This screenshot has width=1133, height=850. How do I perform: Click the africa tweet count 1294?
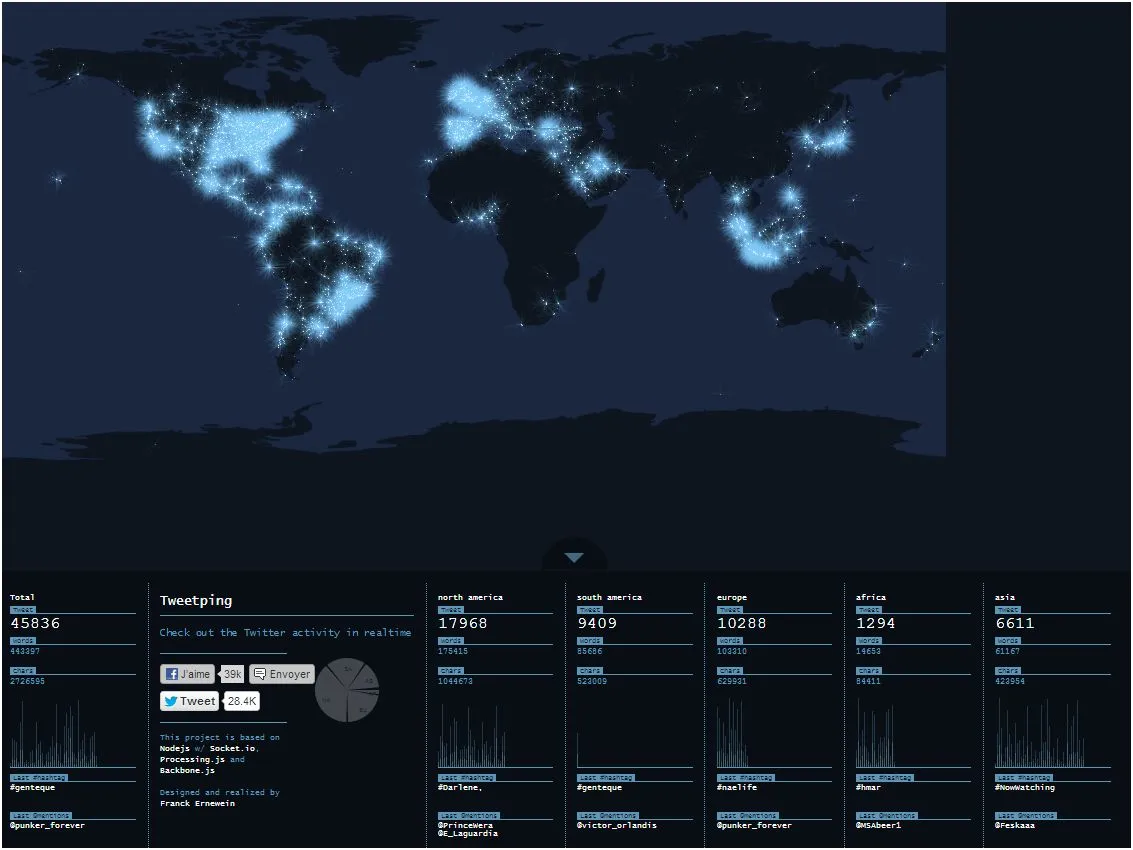tap(876, 623)
